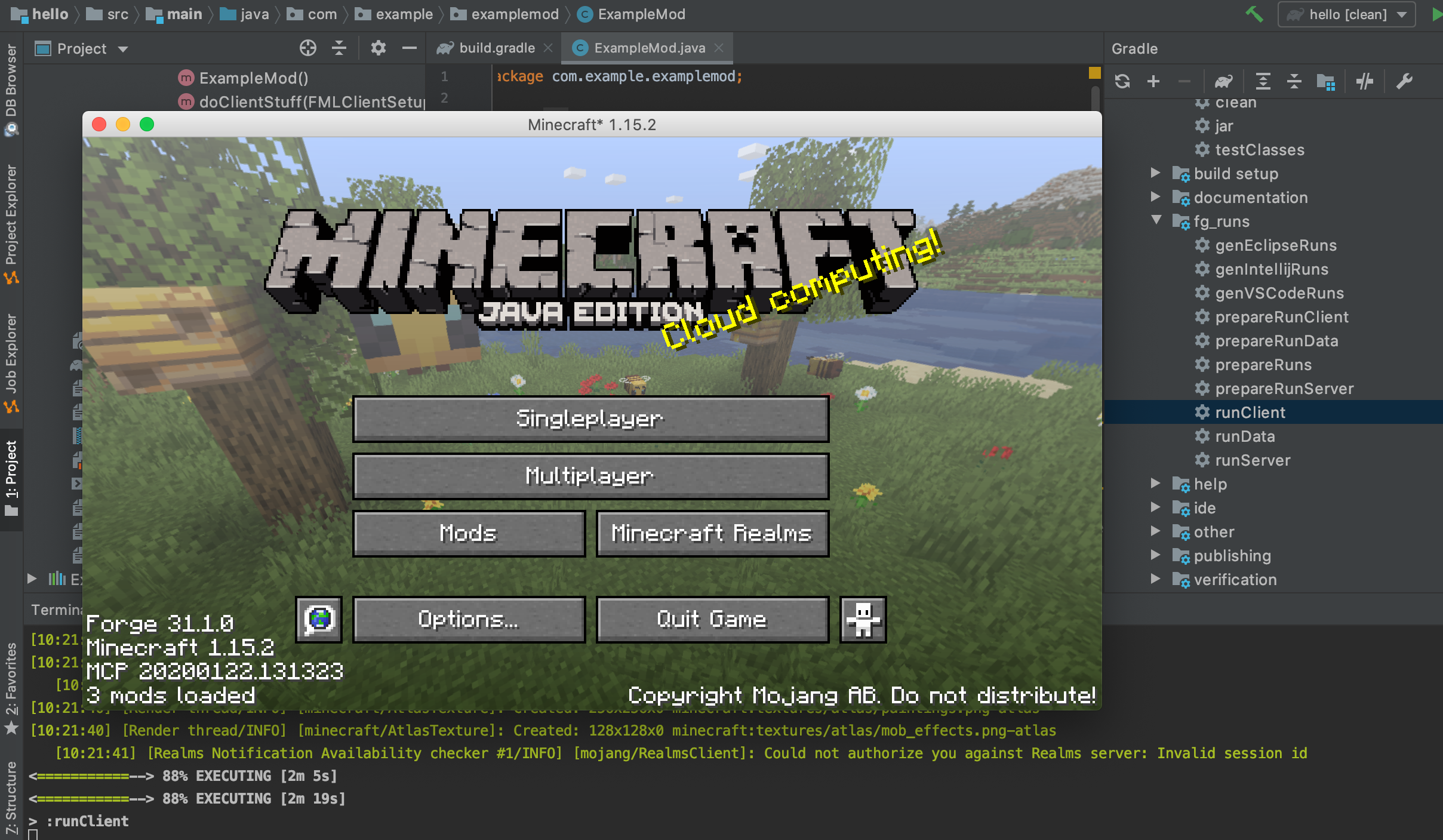
Task: Click the green Run arrow icon
Action: pos(1436,14)
